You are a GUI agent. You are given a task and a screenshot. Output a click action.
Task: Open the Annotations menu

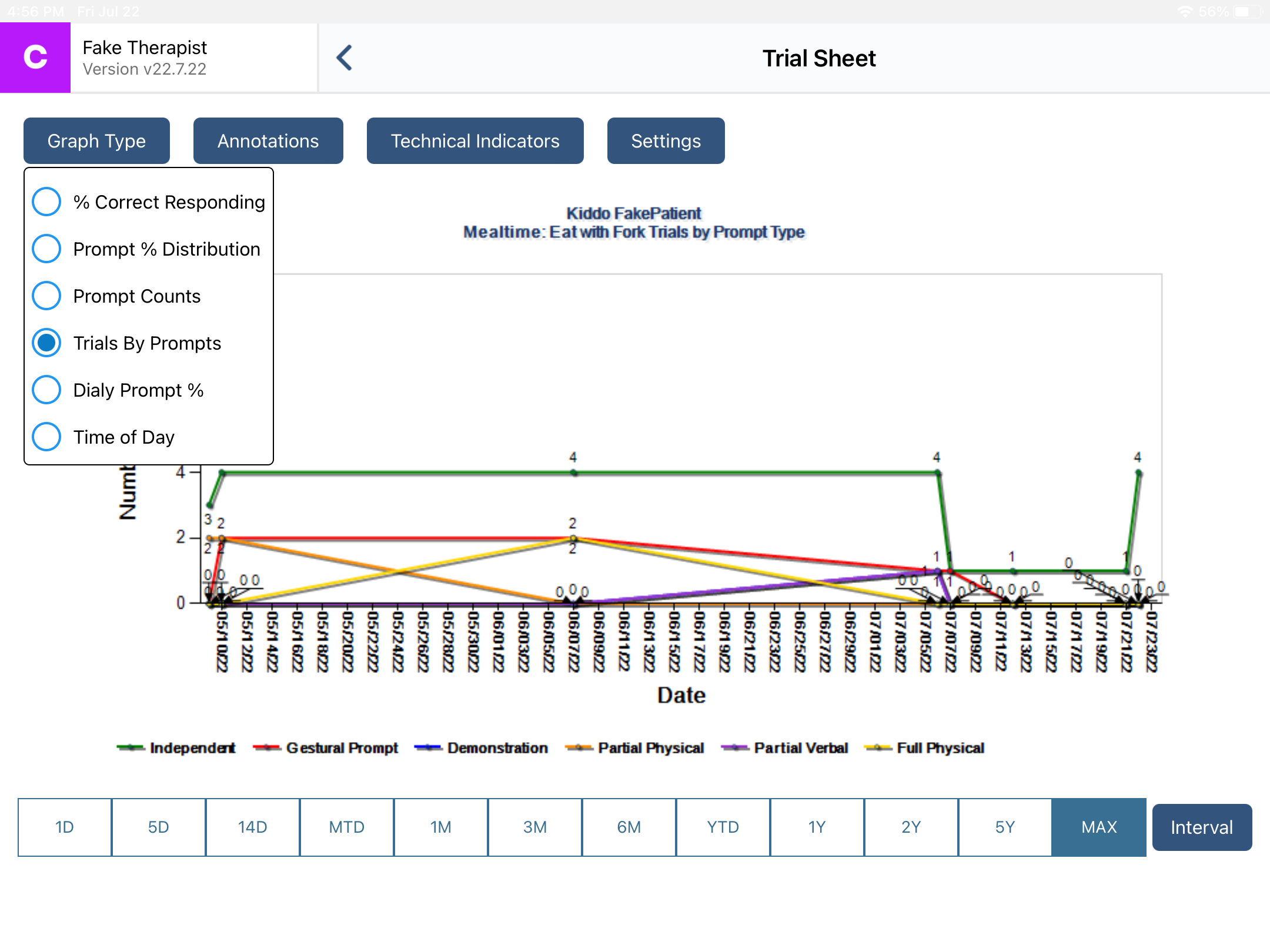268,140
